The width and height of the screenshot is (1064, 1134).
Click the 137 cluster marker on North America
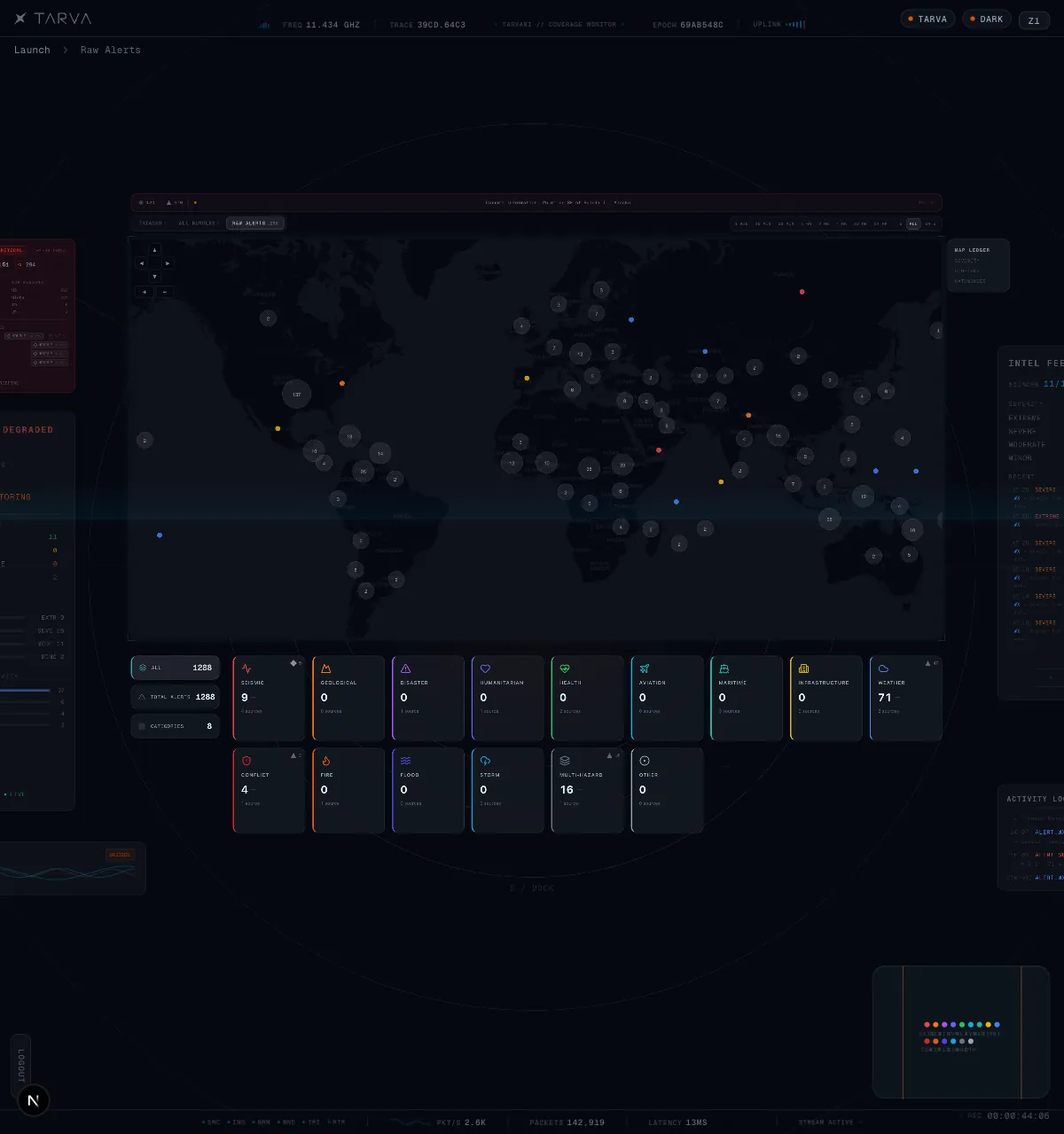click(296, 394)
